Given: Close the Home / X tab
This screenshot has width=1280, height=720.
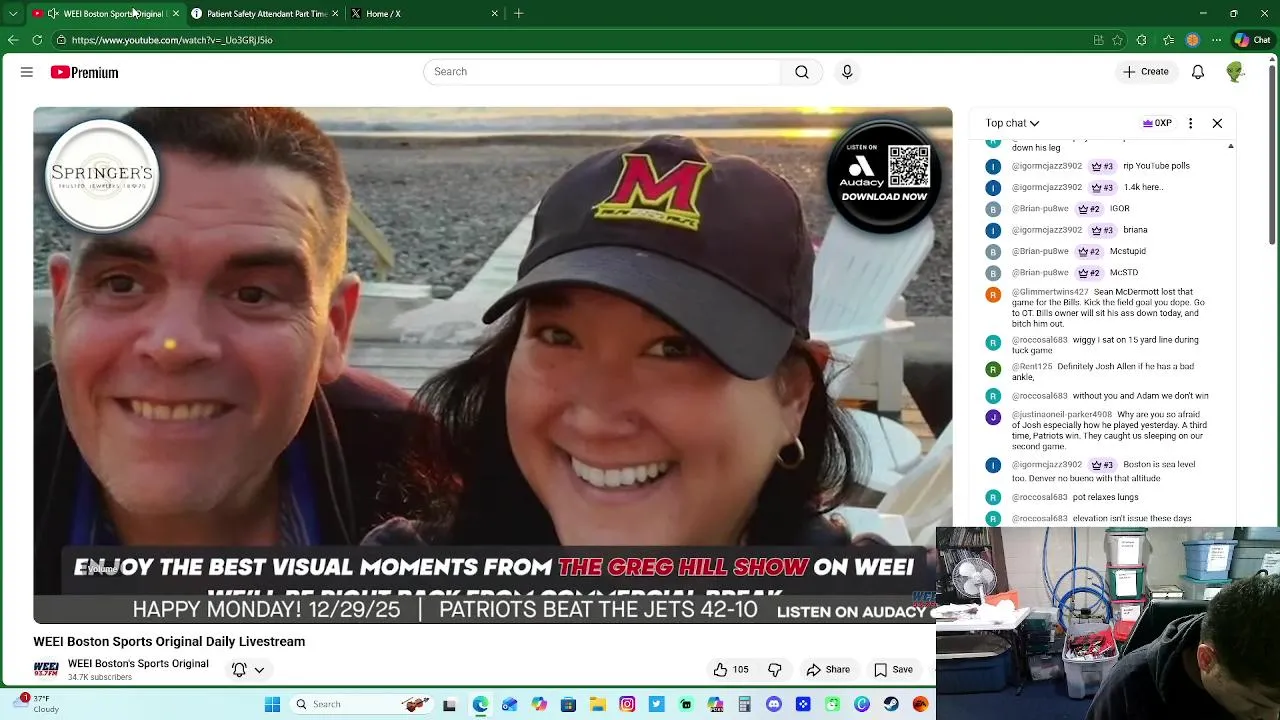Looking at the screenshot, I should 494,13.
